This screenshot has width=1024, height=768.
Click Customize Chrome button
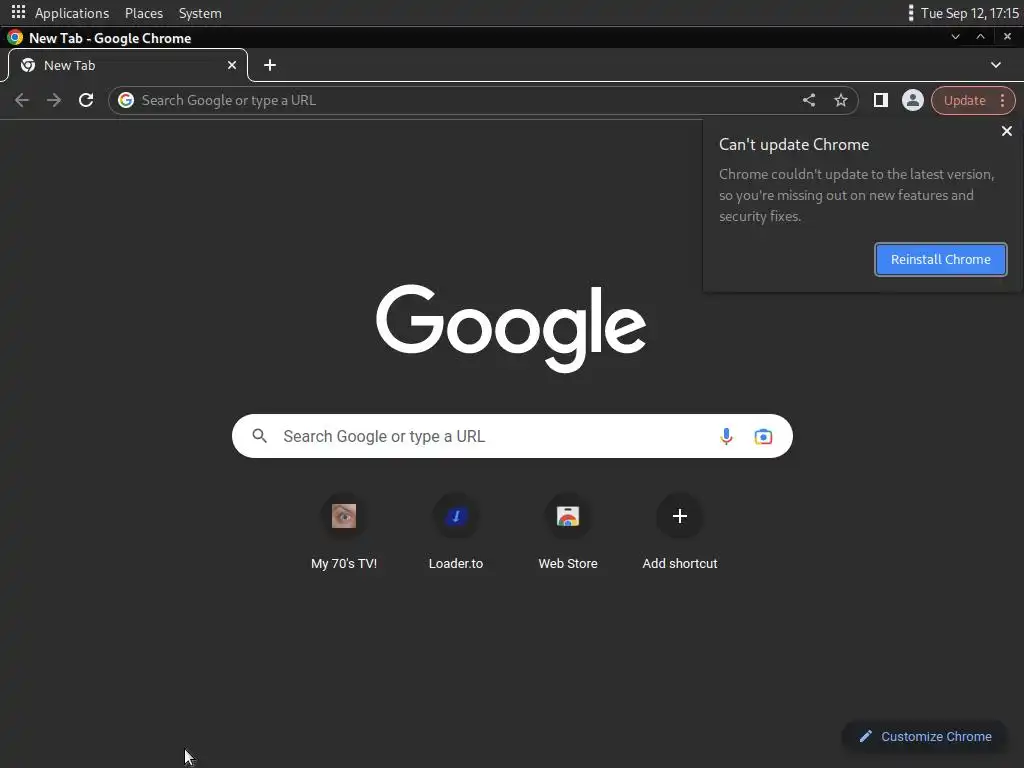925,736
